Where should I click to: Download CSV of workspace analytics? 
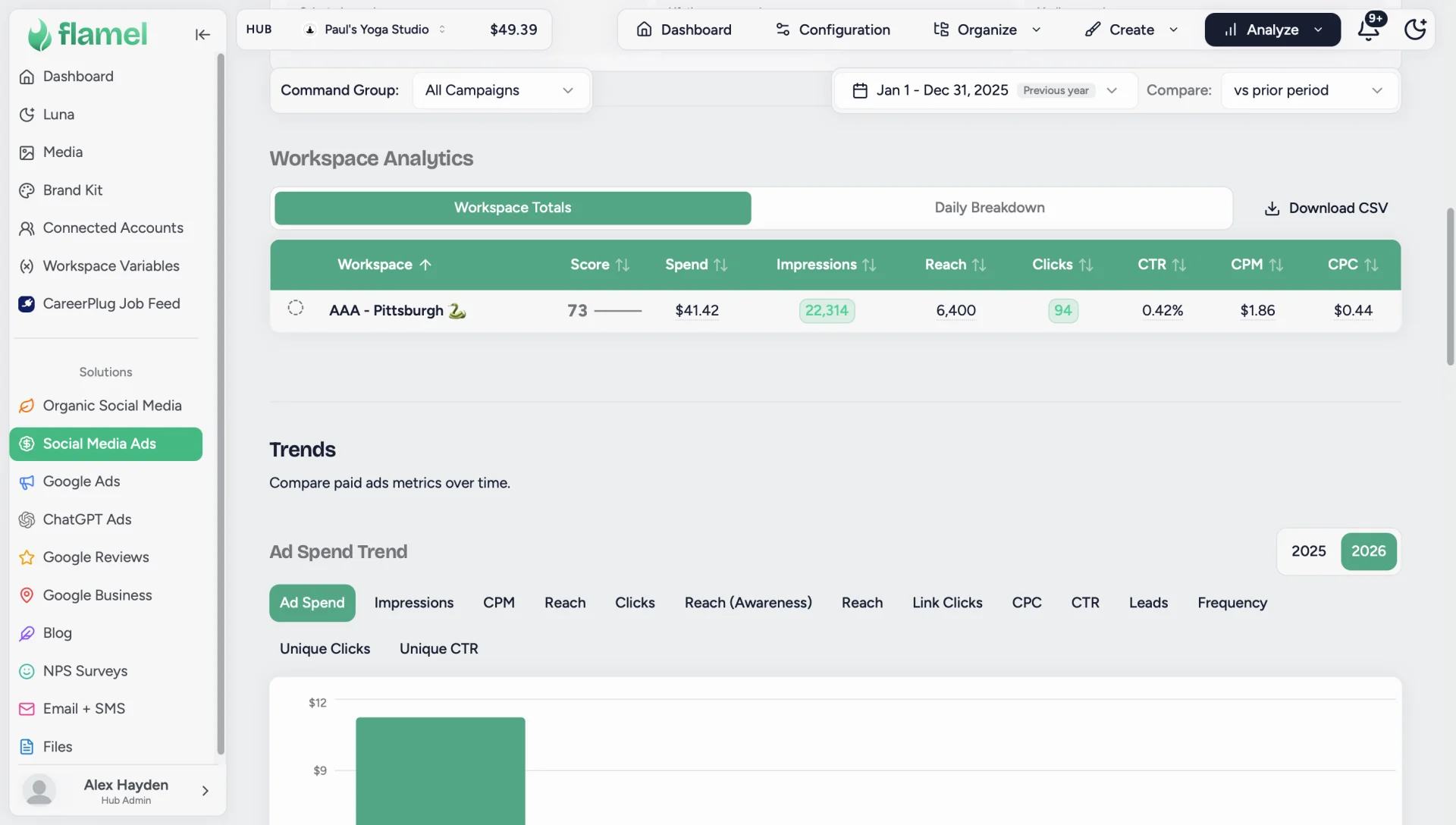1326,209
